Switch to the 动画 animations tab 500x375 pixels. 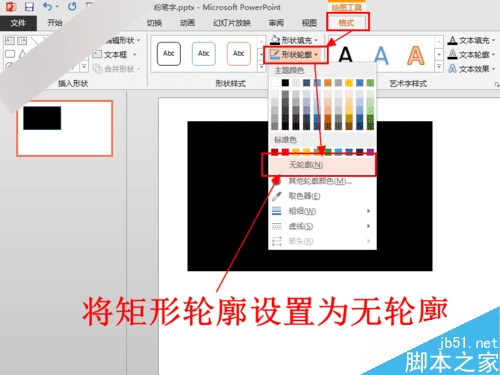187,23
